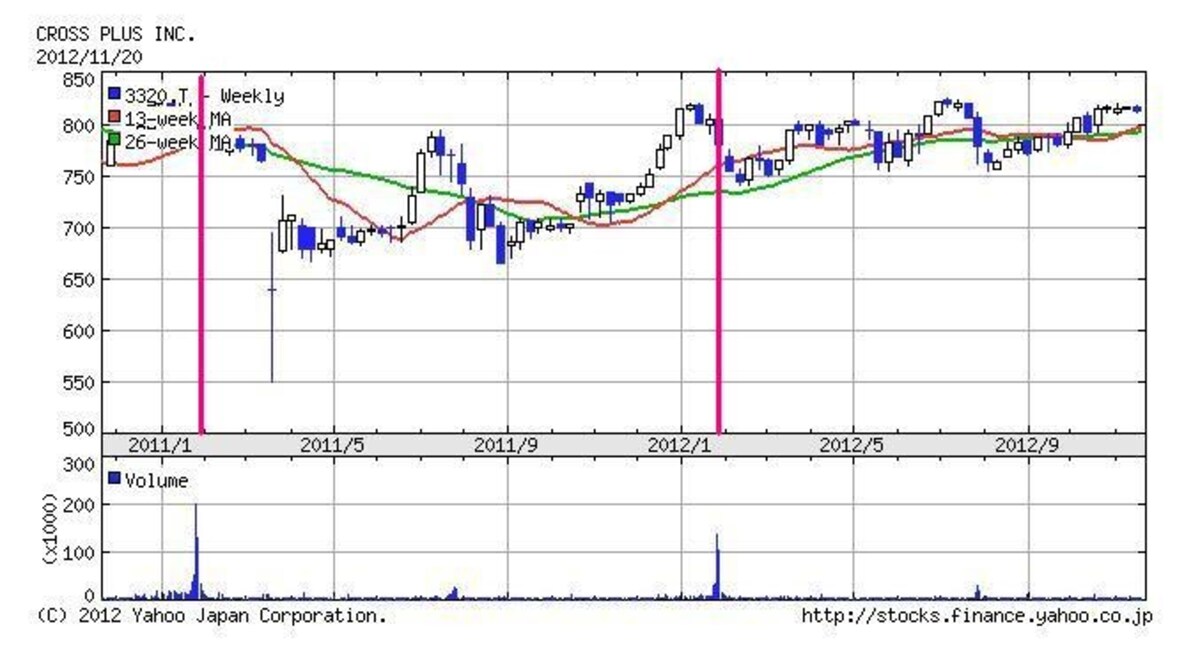
Task: Click the 750 price axis label
Action: (77, 177)
